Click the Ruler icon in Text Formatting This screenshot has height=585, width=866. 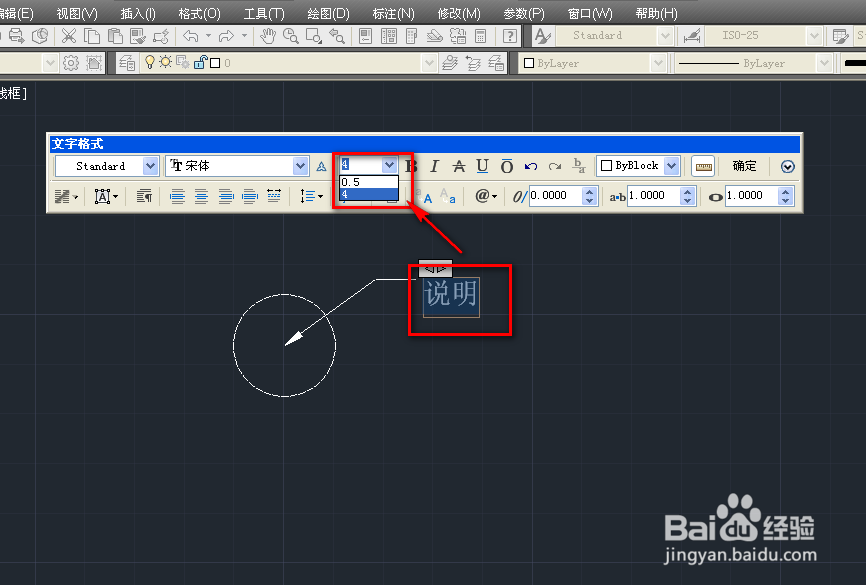(x=704, y=166)
